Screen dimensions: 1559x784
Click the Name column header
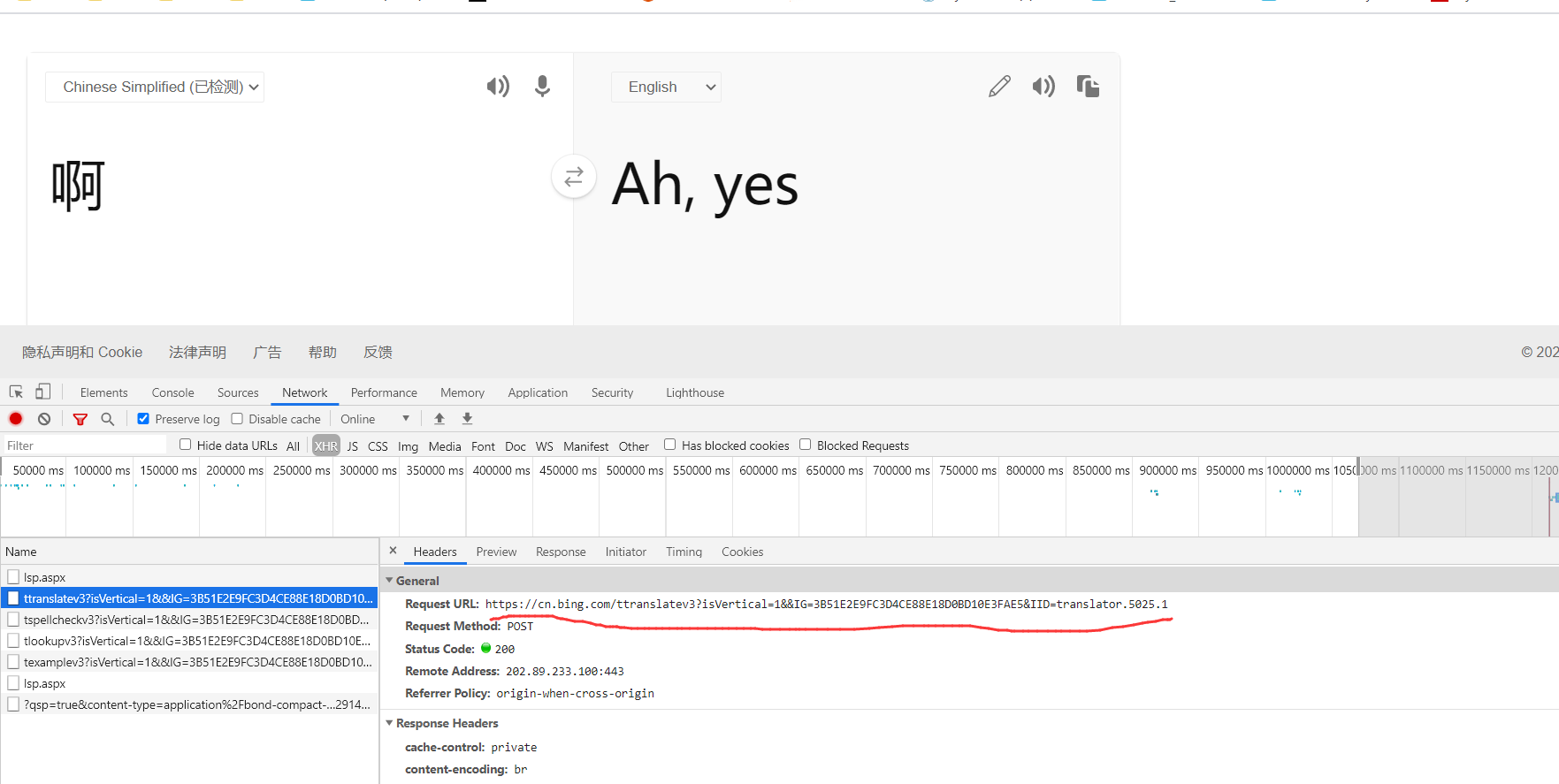click(189, 552)
